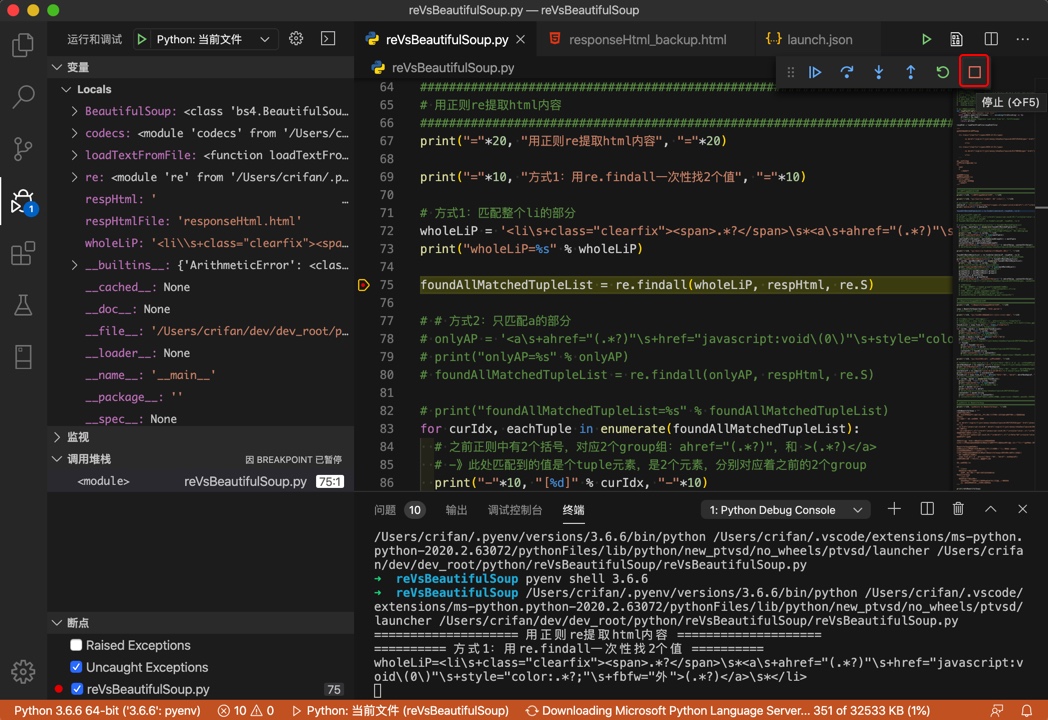Click Downloading Microsoft Python Language Server status
The image size is (1048, 720).
pos(727,711)
